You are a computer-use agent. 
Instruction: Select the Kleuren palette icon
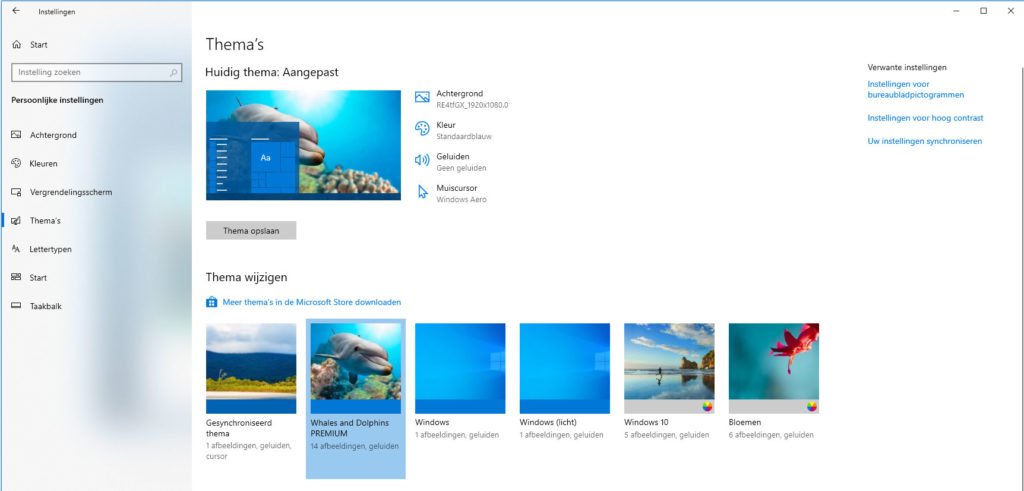click(x=16, y=163)
